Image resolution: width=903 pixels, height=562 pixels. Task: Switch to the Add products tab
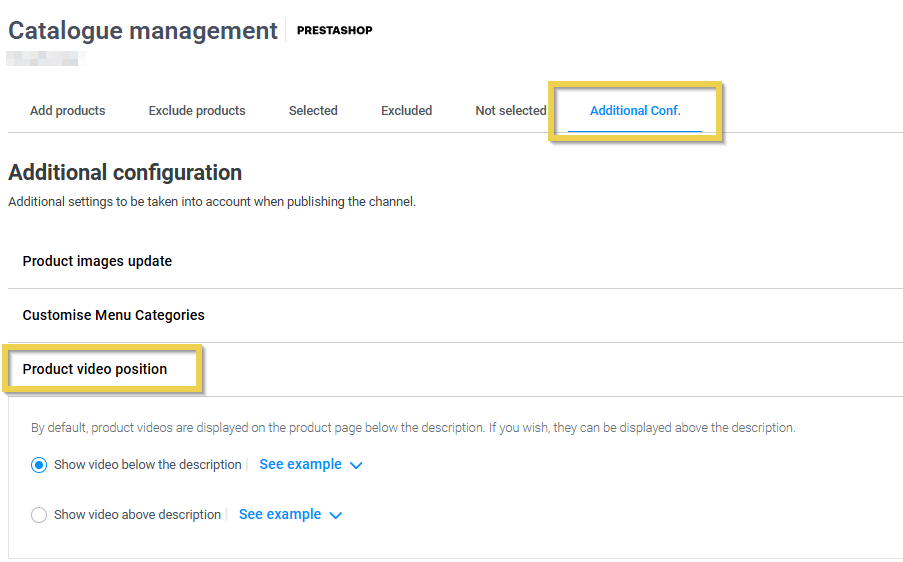(x=67, y=111)
